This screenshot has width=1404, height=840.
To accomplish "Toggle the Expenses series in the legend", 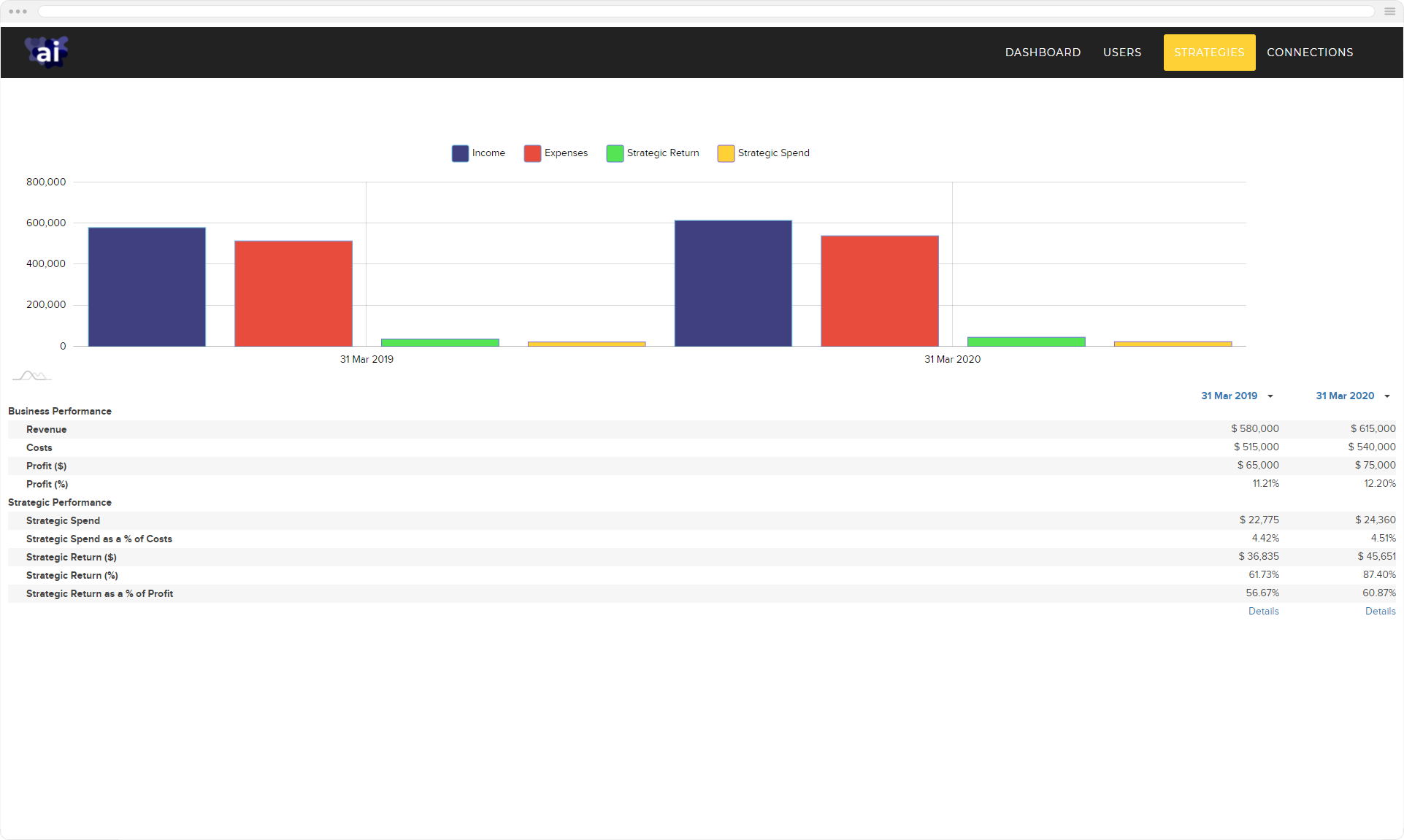I will (x=556, y=153).
